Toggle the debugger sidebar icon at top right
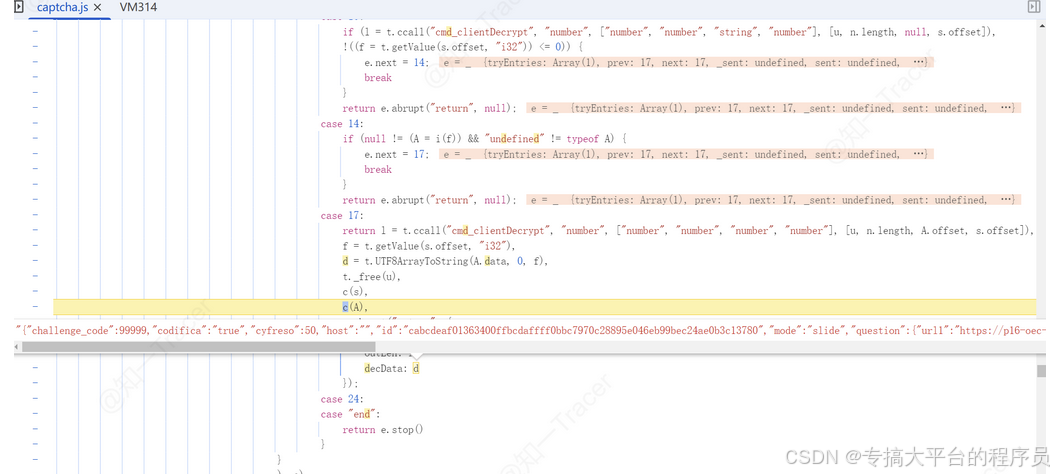This screenshot has height=474, width=1054. [1034, 7]
